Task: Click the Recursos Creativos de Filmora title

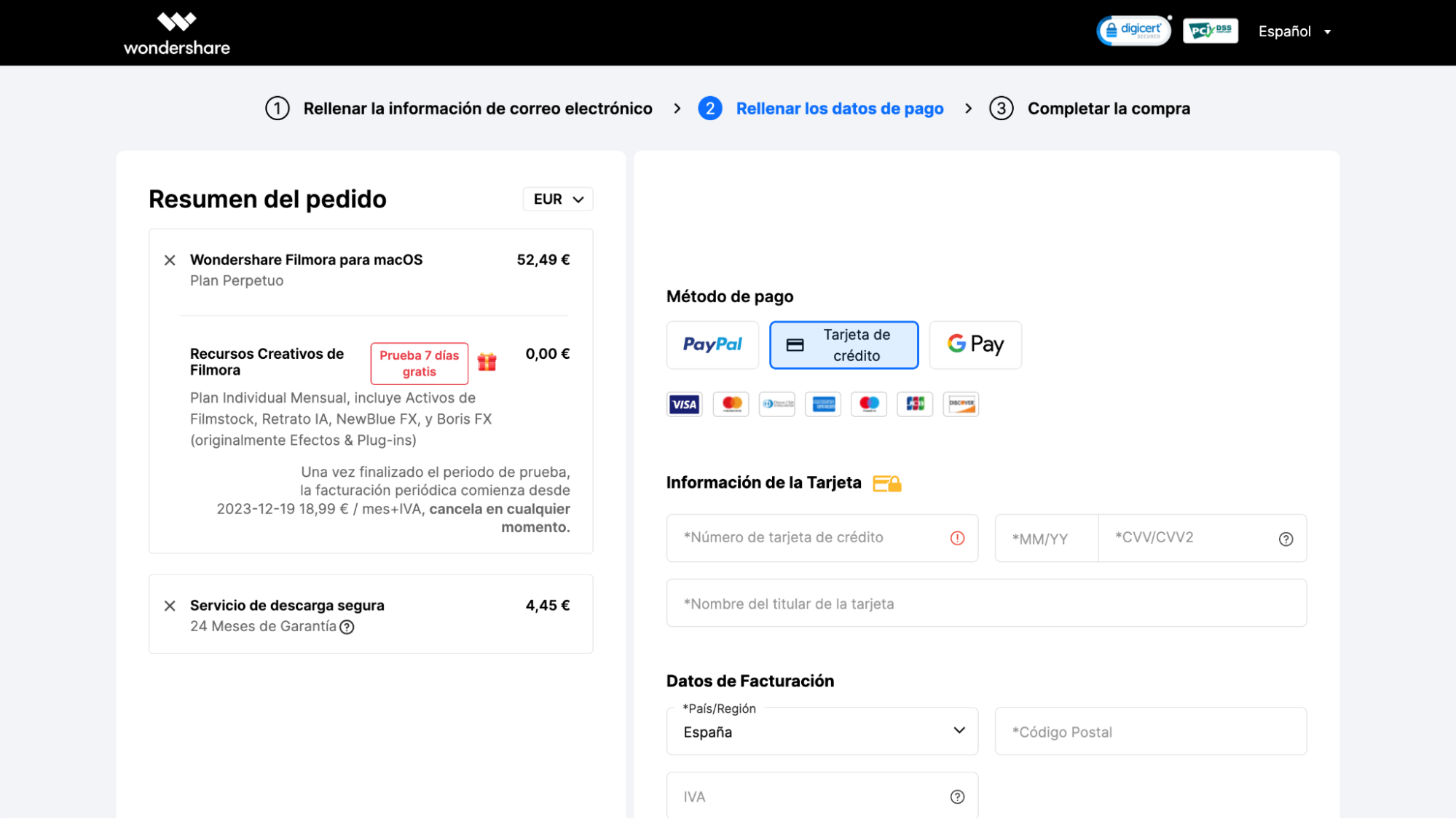Action: (267, 362)
